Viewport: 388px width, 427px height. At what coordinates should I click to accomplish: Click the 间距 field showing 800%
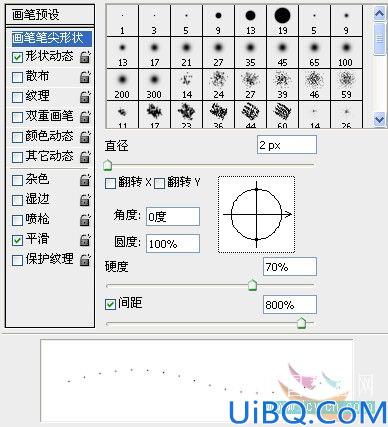click(290, 305)
